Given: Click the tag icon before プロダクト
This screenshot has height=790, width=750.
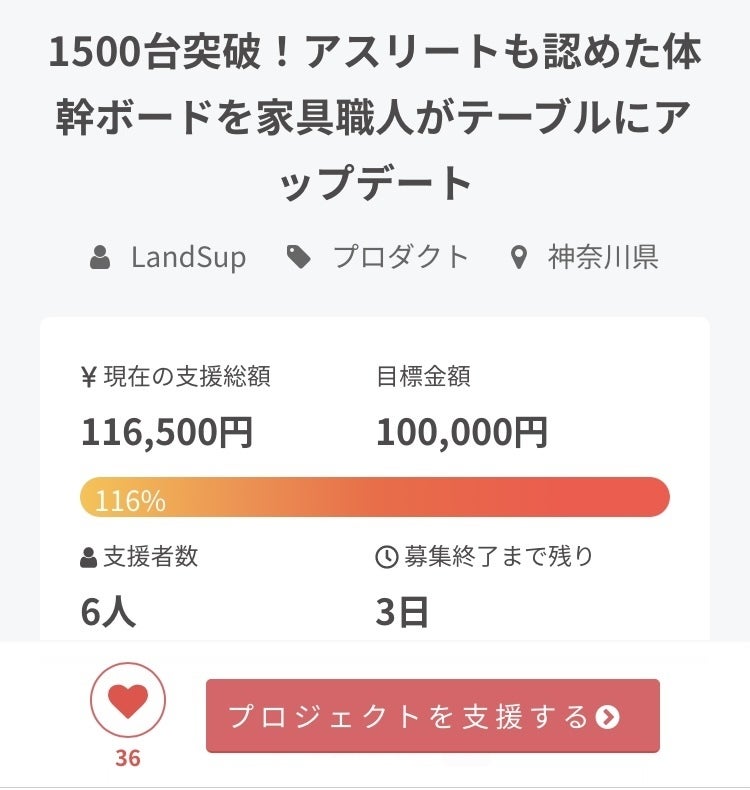Looking at the screenshot, I should coord(298,258).
